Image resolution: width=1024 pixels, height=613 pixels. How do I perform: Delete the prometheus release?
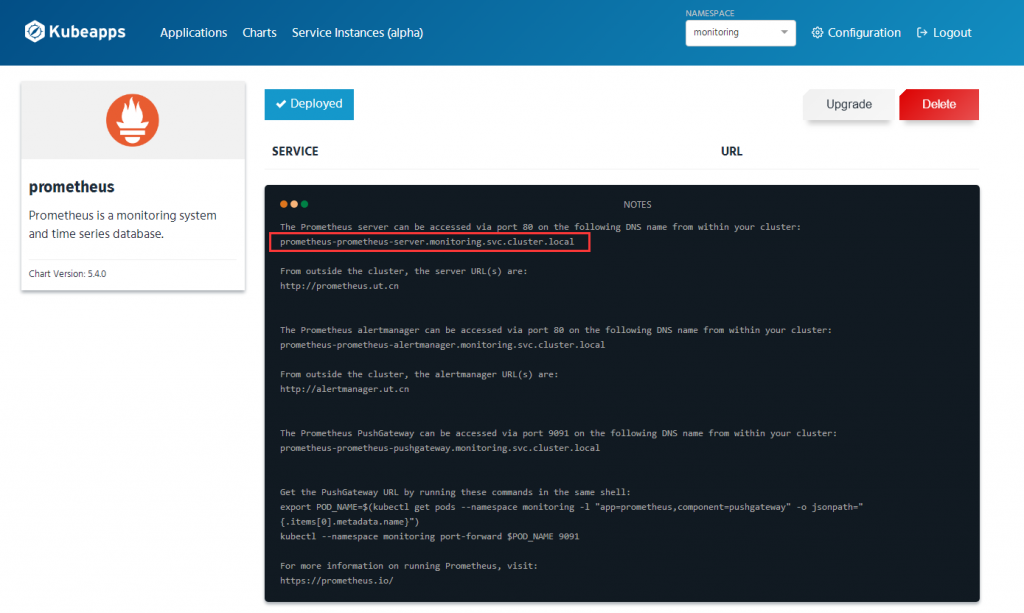[x=938, y=104]
